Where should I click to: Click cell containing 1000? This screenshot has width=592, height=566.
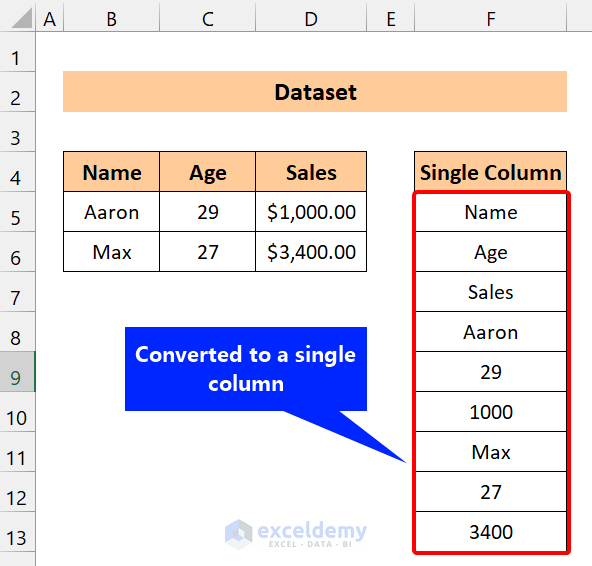point(490,412)
